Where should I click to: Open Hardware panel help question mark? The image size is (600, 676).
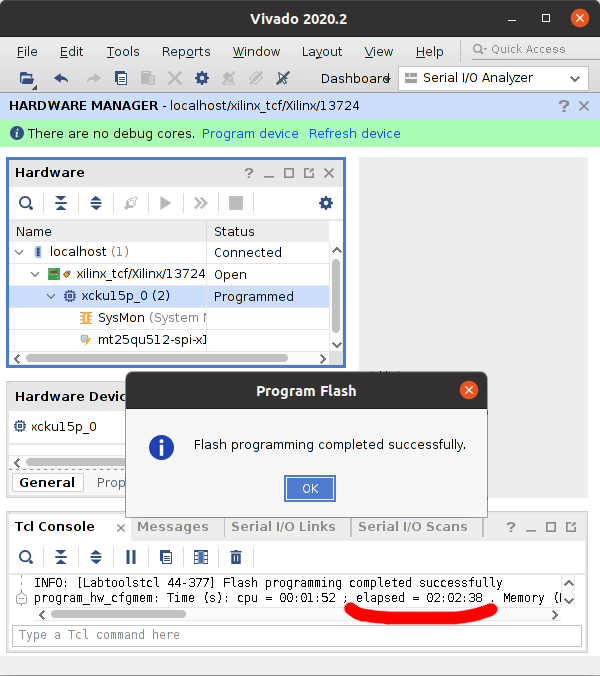coord(249,173)
